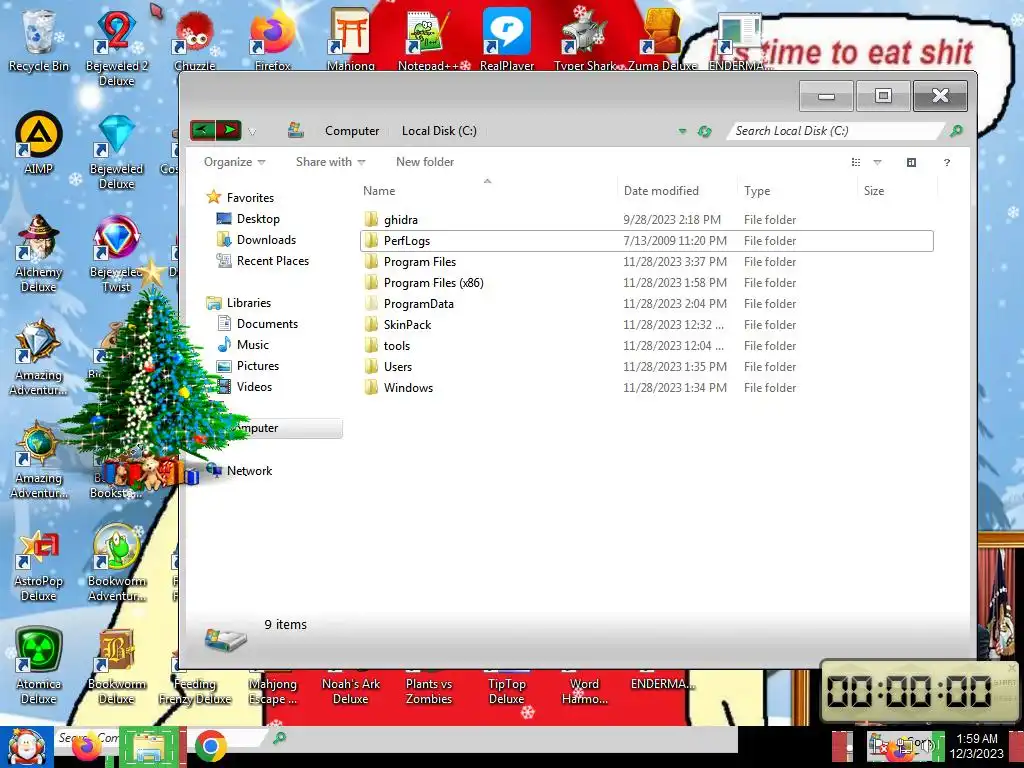1024x768 pixels.
Task: Select the ProgramData folder
Action: tap(647, 304)
